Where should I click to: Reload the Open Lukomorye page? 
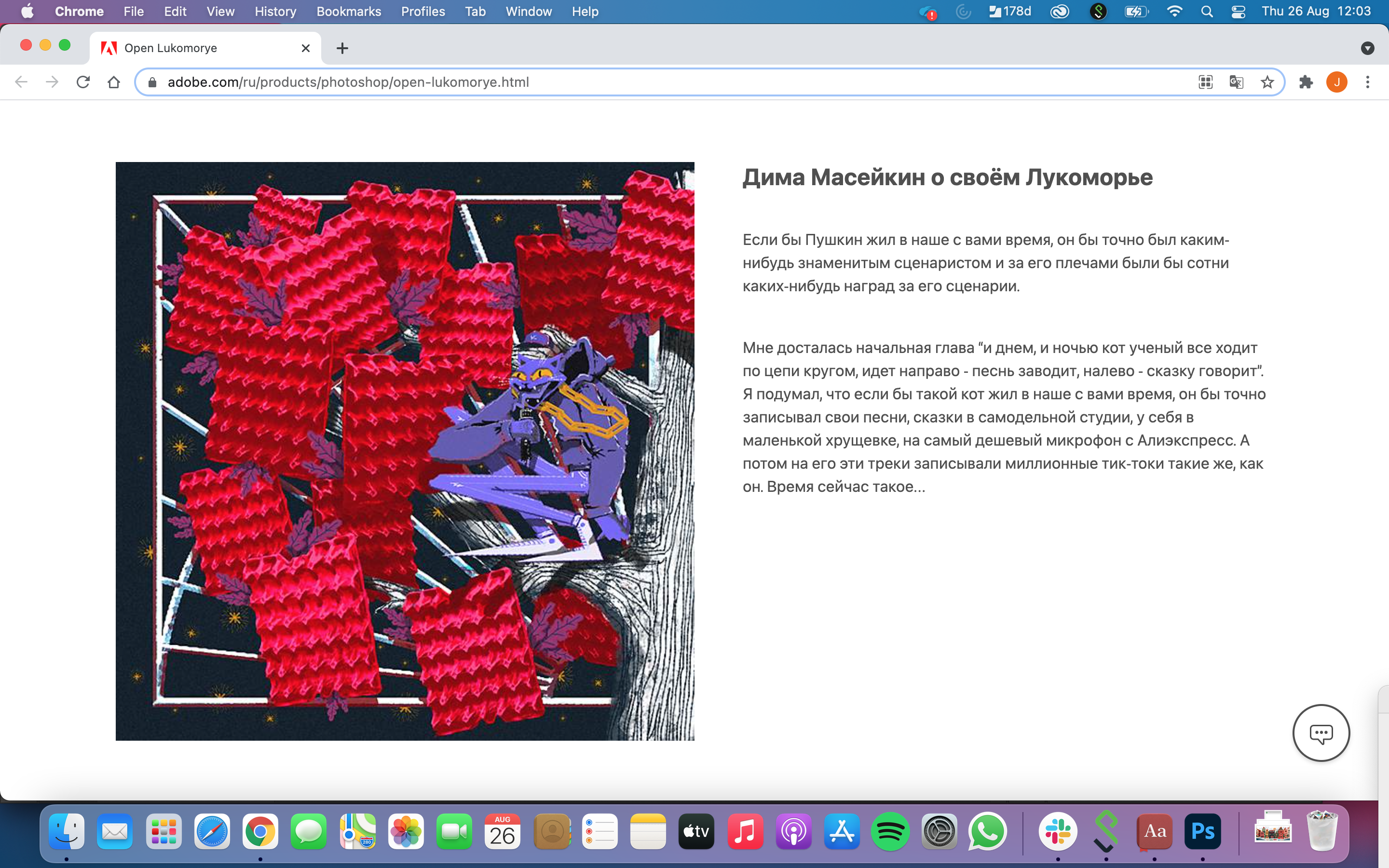click(83, 82)
